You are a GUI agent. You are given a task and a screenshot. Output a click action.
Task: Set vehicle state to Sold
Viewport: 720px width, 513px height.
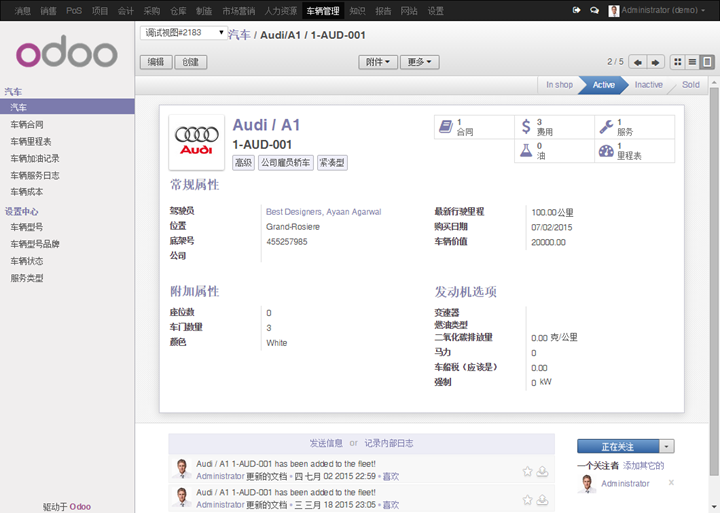(x=691, y=85)
